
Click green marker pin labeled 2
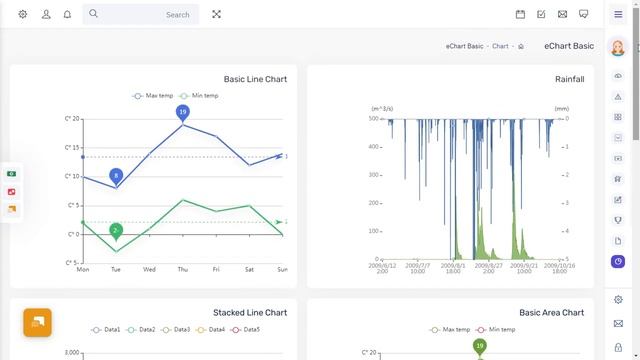pyautogui.click(x=116, y=231)
